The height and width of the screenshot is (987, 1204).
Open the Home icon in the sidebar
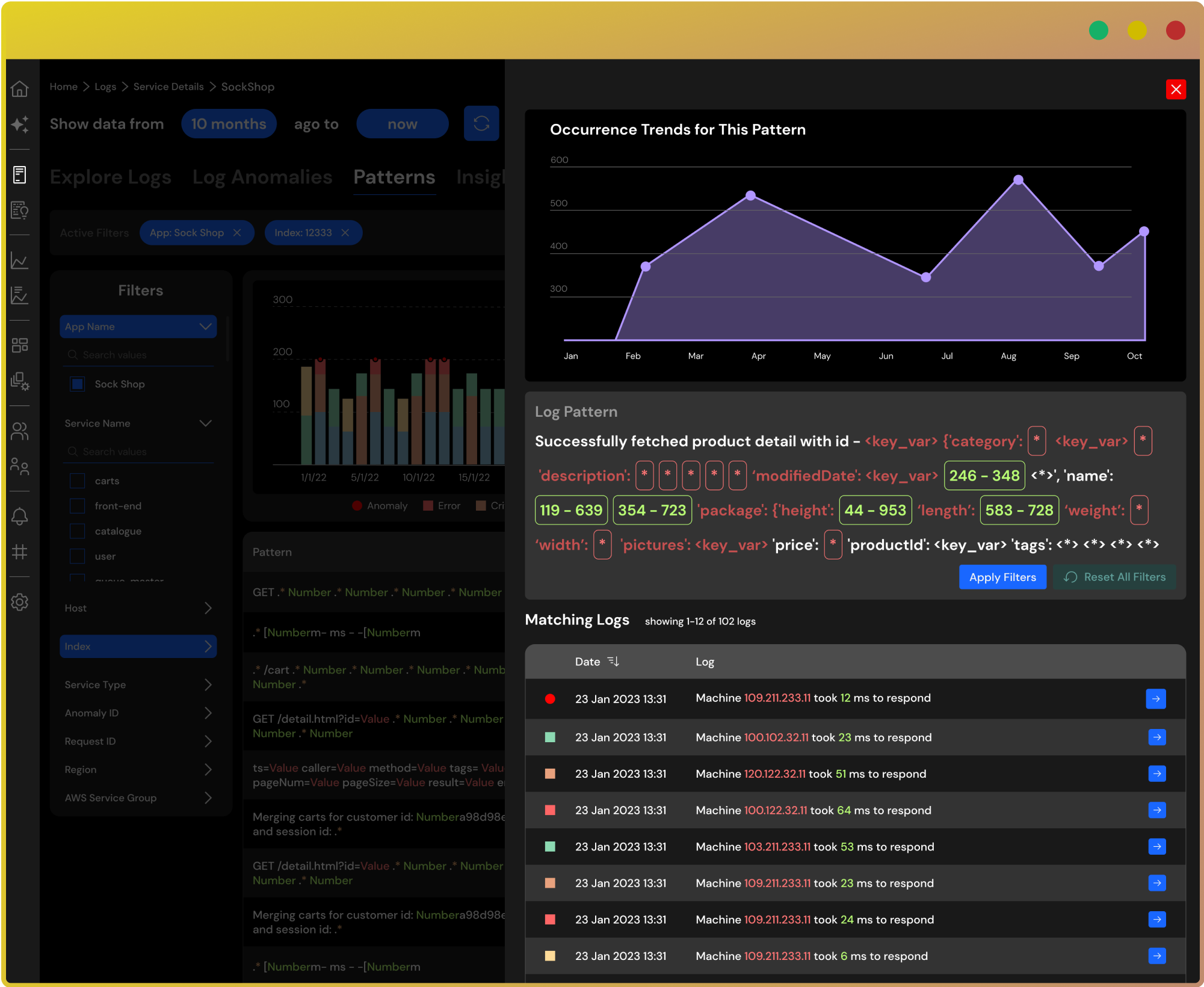[x=20, y=89]
